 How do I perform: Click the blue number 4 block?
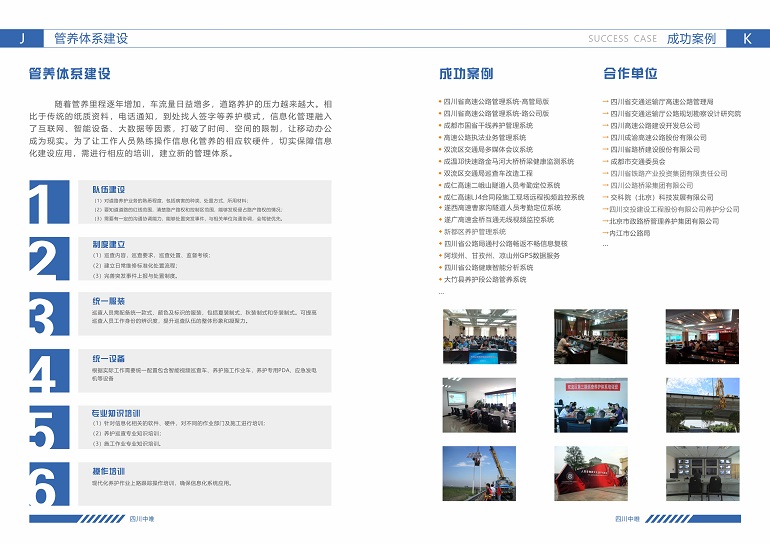(x=49, y=370)
